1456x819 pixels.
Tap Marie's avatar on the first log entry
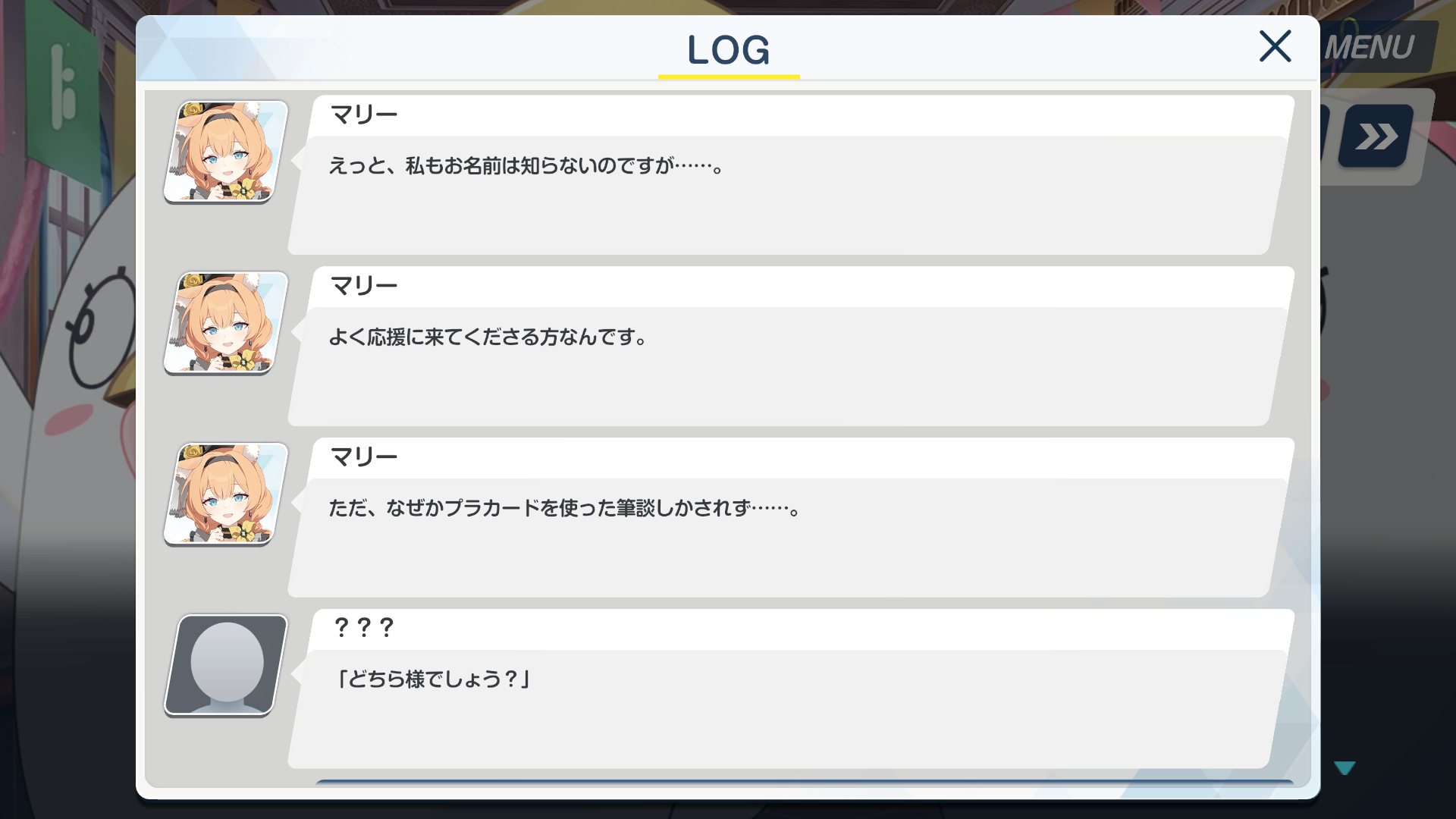226,152
